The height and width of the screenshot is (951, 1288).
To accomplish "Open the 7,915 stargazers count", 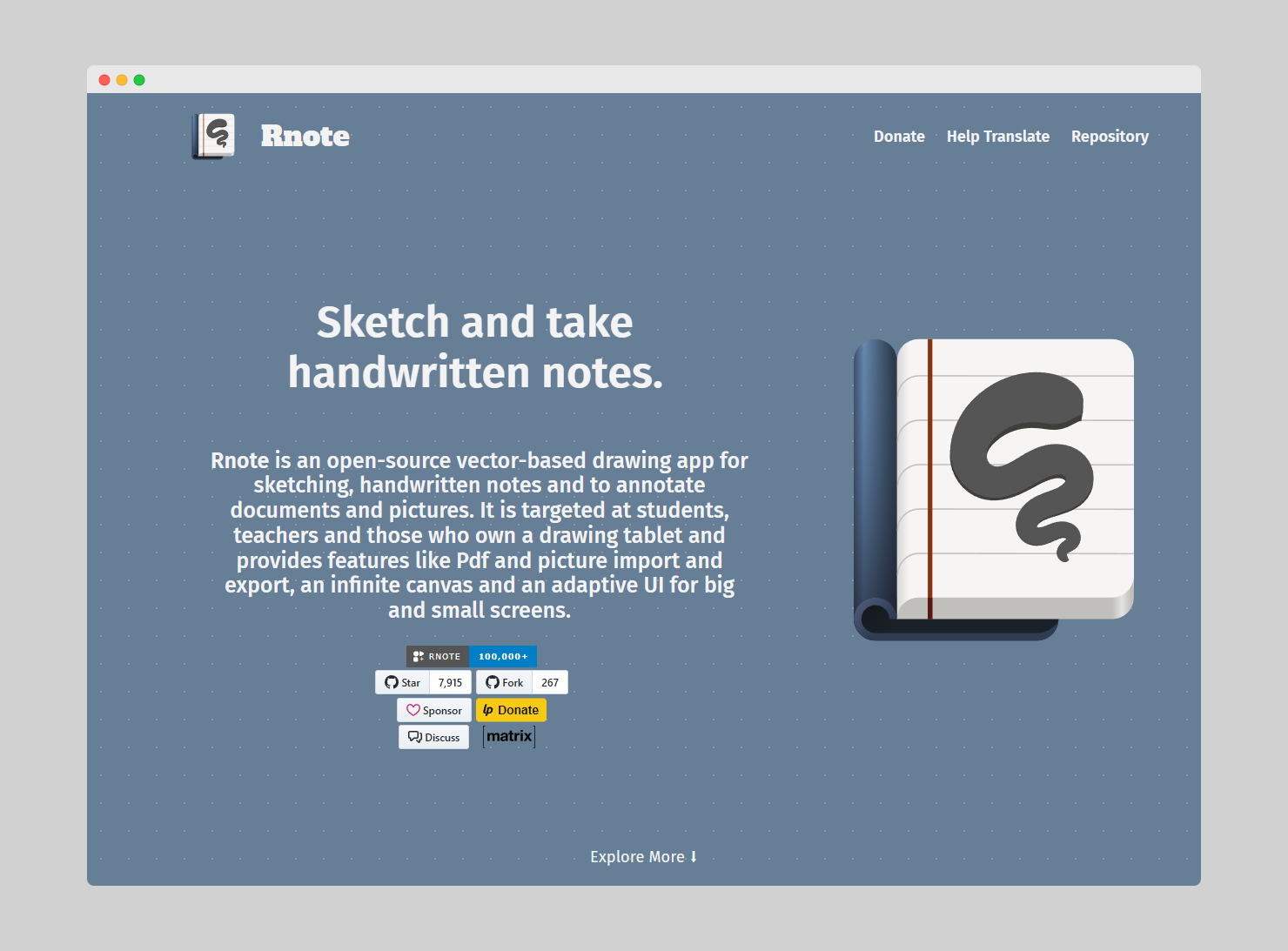I will tap(450, 683).
